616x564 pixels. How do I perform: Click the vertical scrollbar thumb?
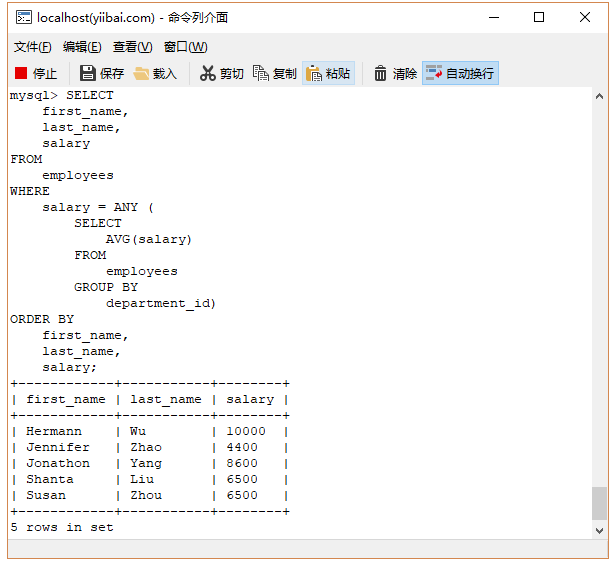600,504
